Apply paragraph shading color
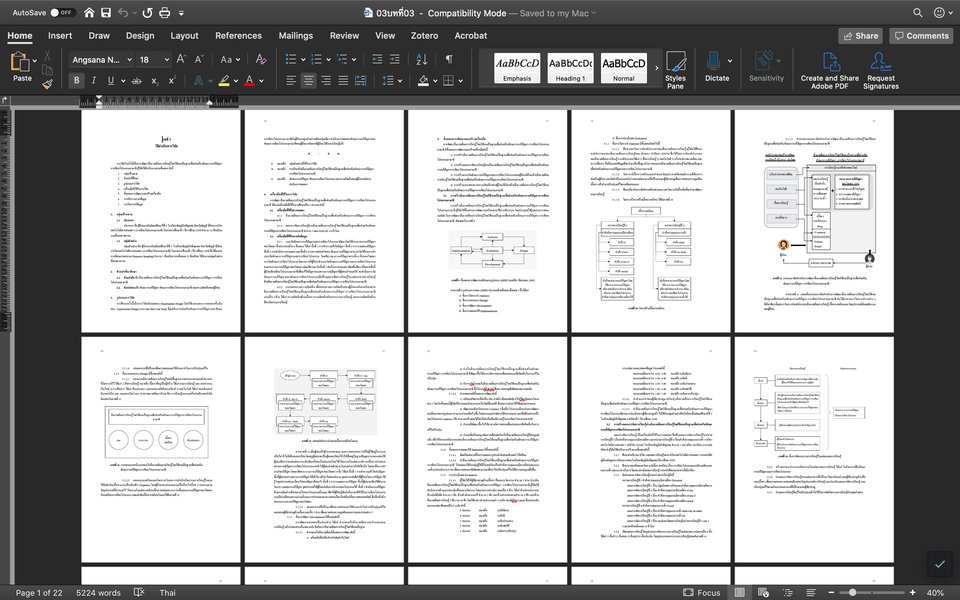 [x=423, y=80]
